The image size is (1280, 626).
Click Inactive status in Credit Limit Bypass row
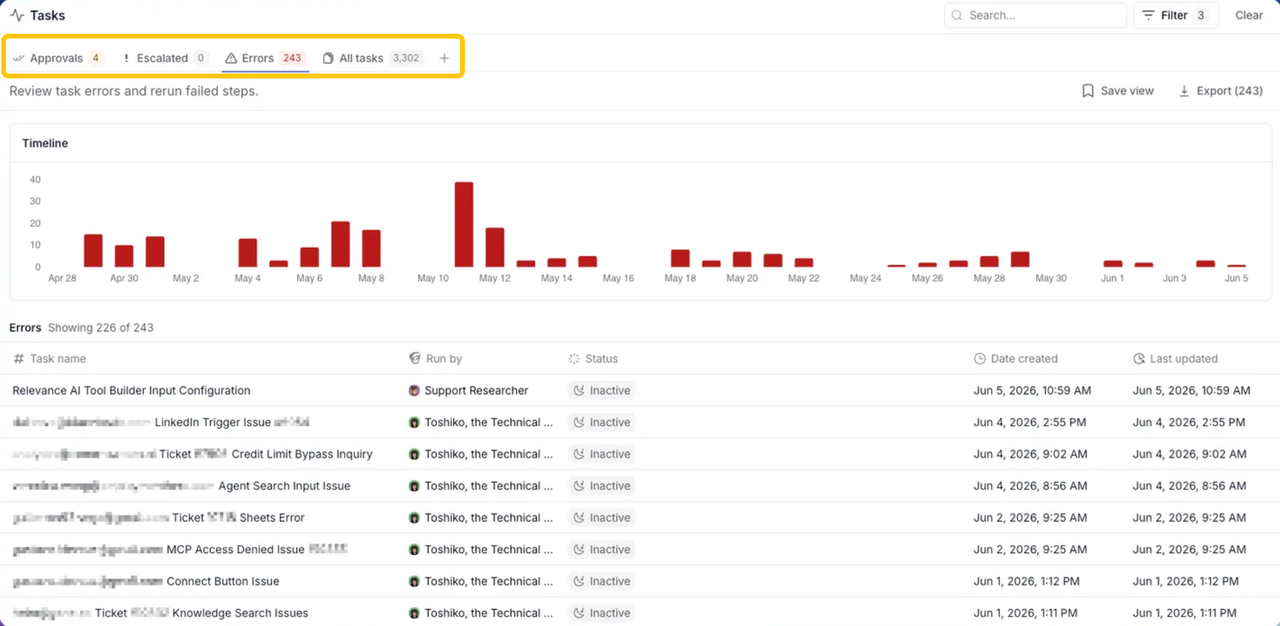pyautogui.click(x=602, y=454)
